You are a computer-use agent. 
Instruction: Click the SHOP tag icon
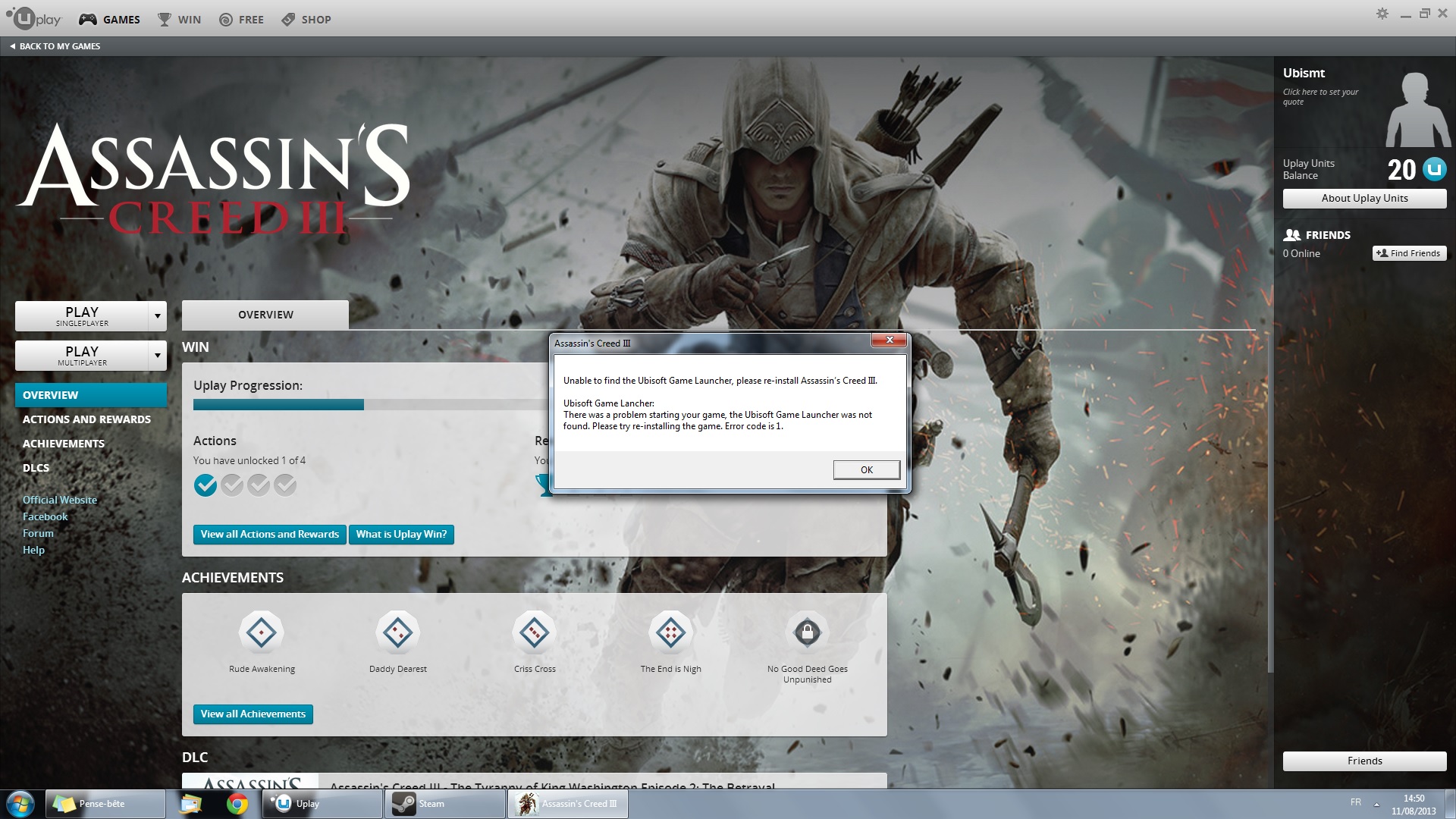pyautogui.click(x=288, y=20)
